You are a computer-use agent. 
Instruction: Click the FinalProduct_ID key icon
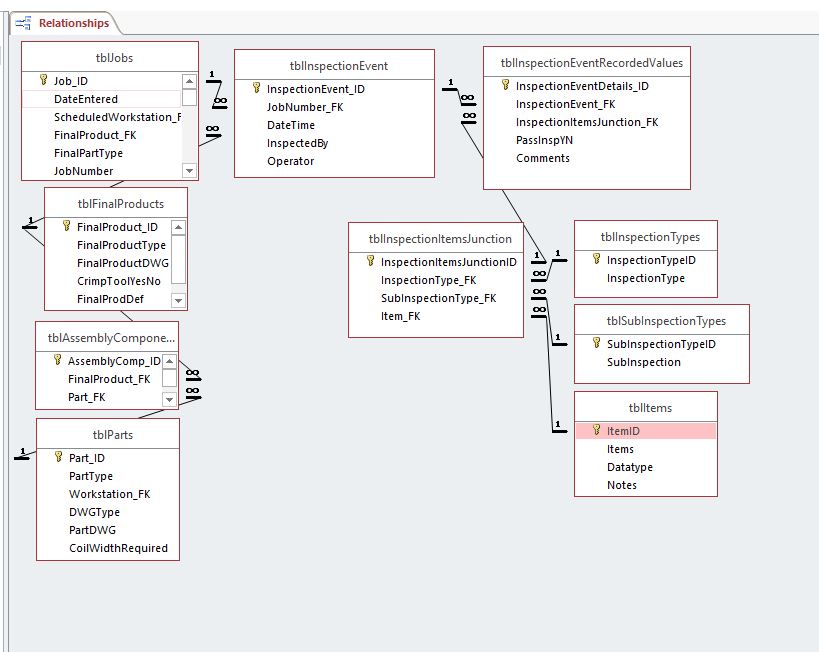pyautogui.click(x=66, y=226)
